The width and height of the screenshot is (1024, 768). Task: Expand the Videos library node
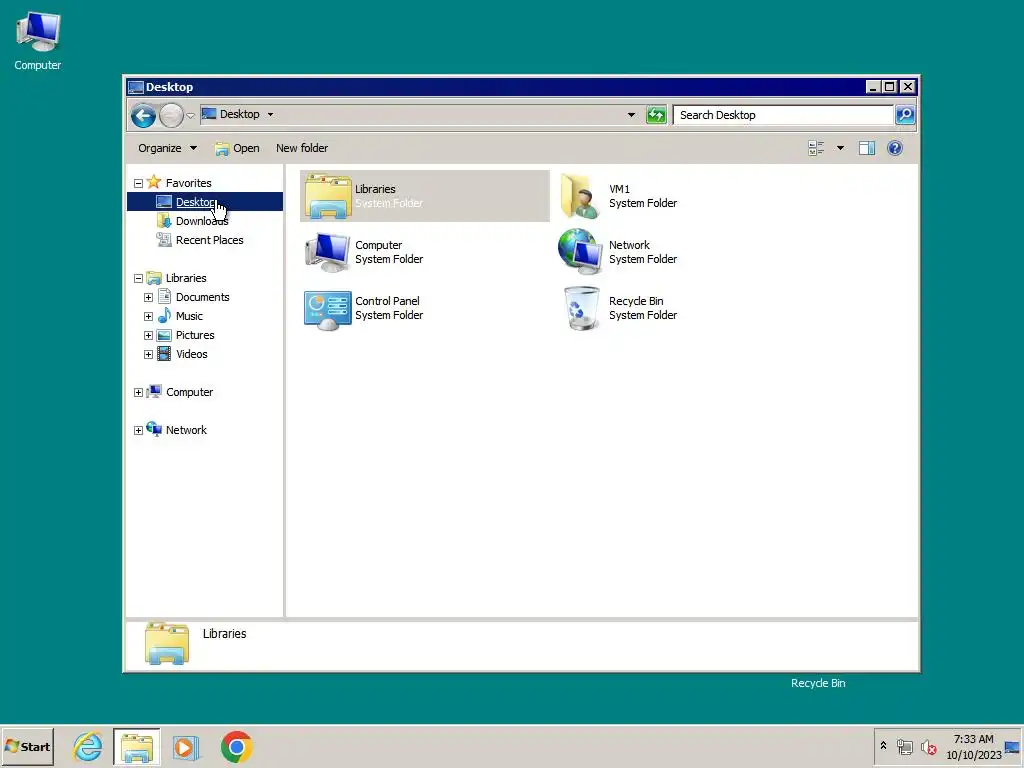point(148,354)
